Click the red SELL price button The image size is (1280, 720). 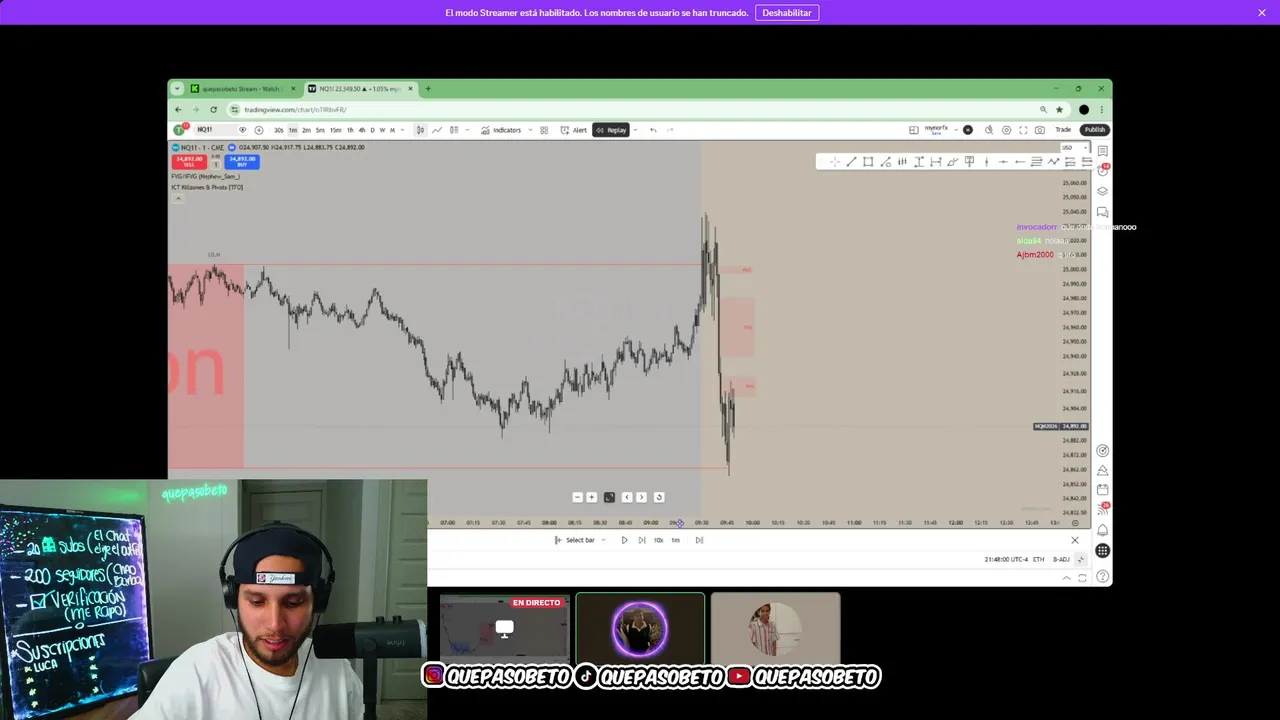[x=188, y=161]
